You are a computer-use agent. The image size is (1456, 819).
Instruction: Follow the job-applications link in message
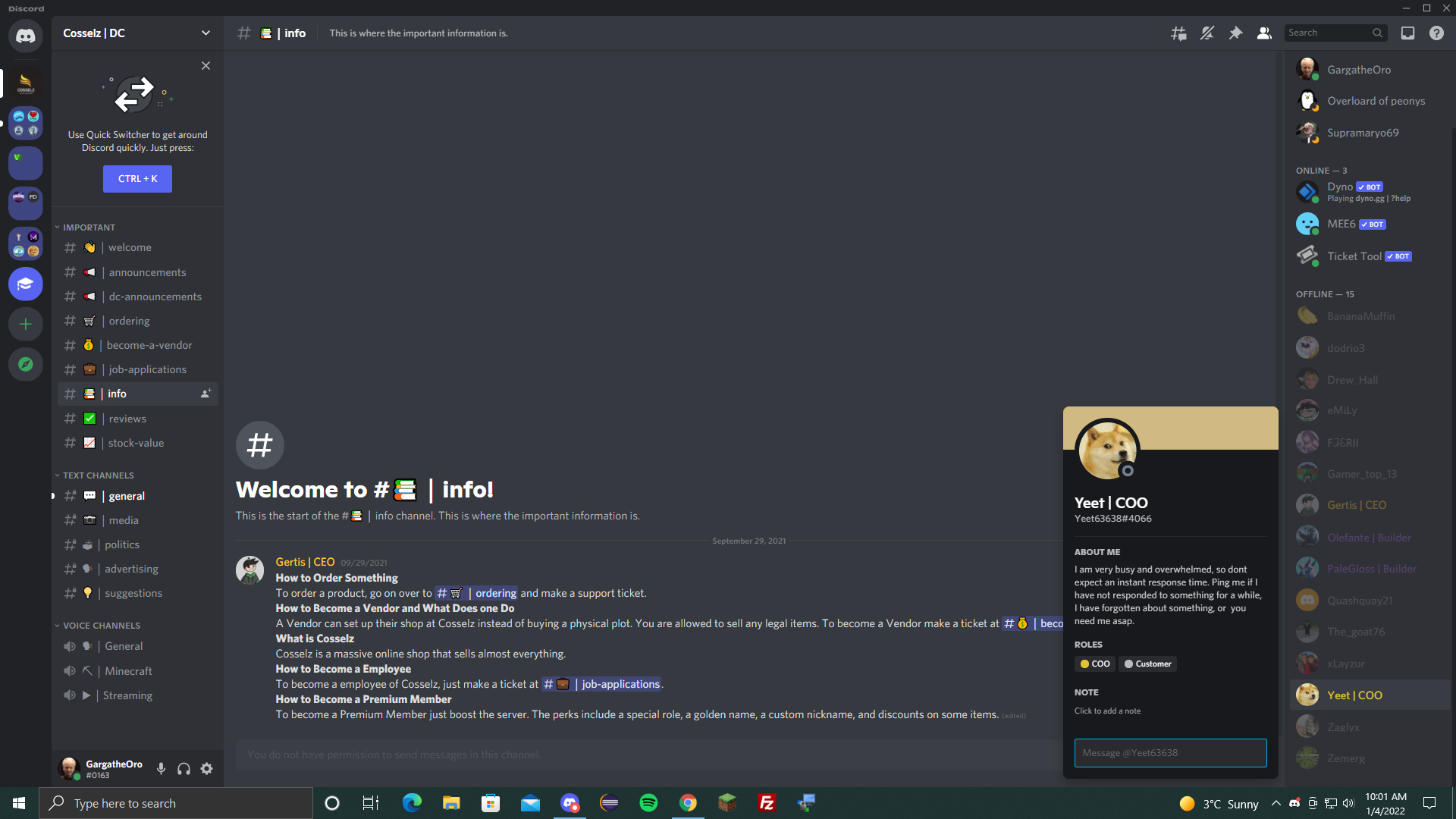point(601,684)
